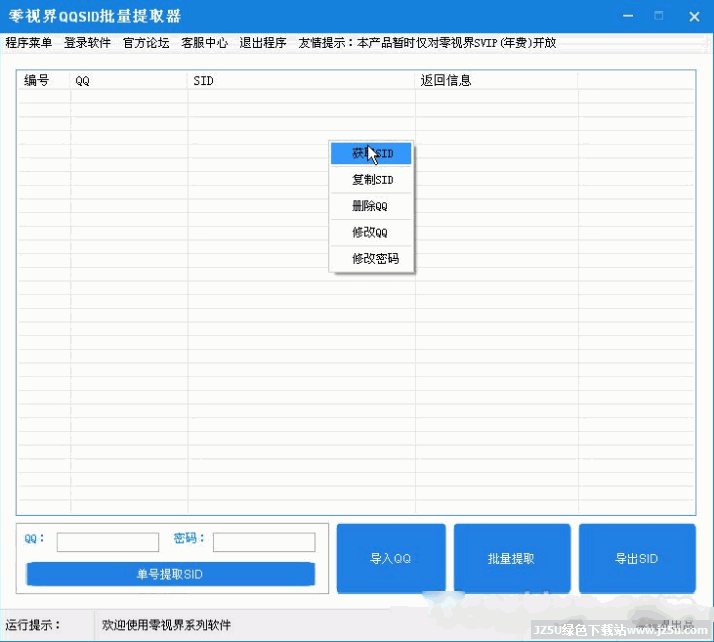Click the 编号 column header
Image resolution: width=714 pixels, height=642 pixels.
coord(43,81)
